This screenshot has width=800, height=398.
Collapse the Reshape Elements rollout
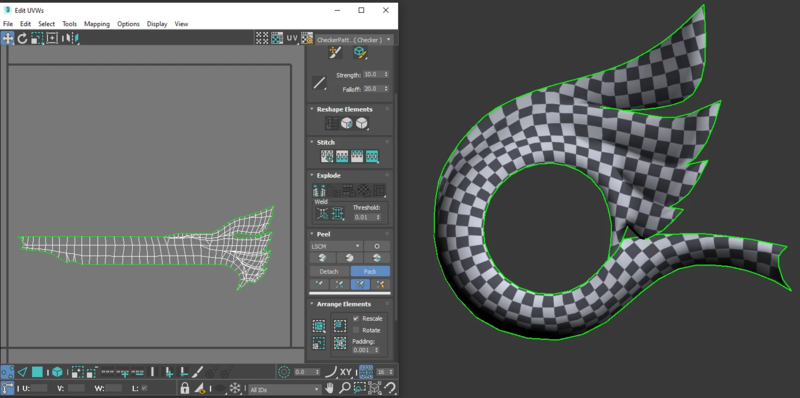click(x=312, y=109)
